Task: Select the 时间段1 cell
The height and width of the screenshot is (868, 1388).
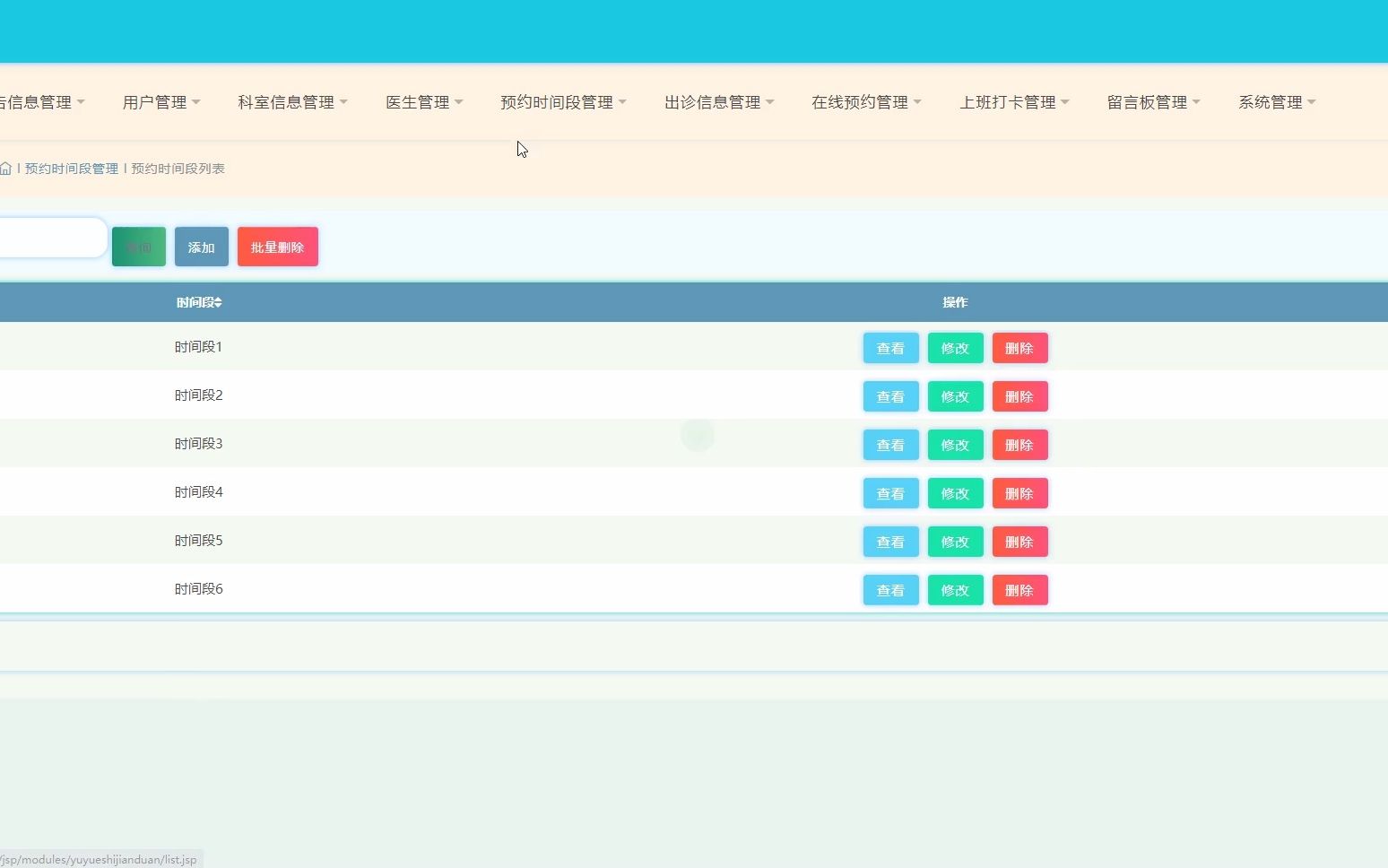Action: [199, 347]
